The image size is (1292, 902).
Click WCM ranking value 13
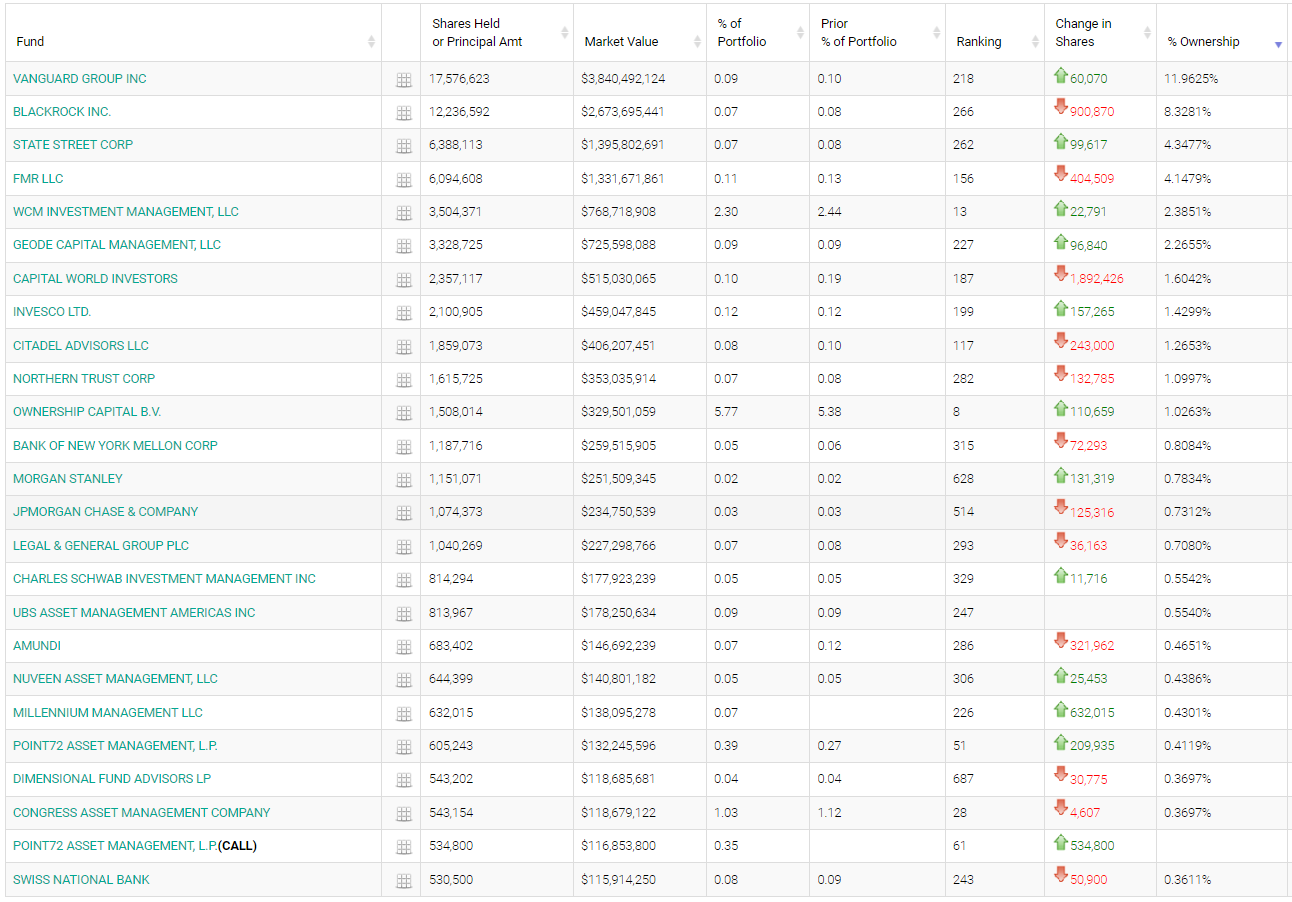960,212
